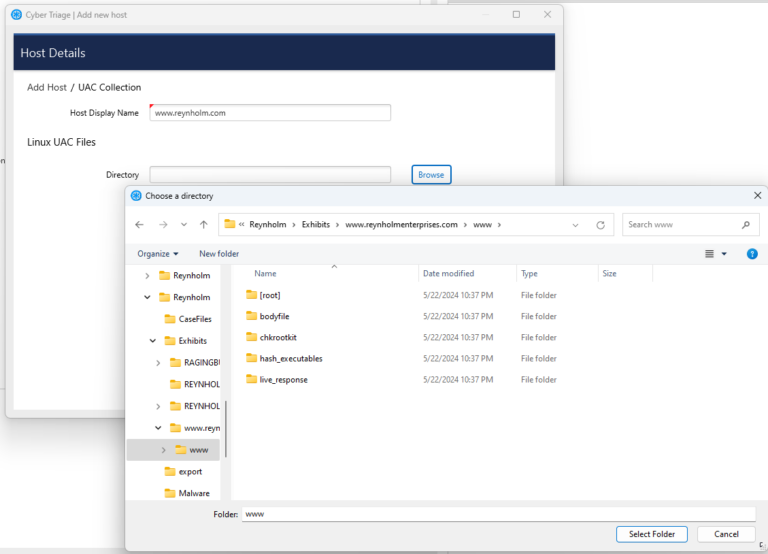Cancel the directory chooser dialog

click(x=726, y=534)
